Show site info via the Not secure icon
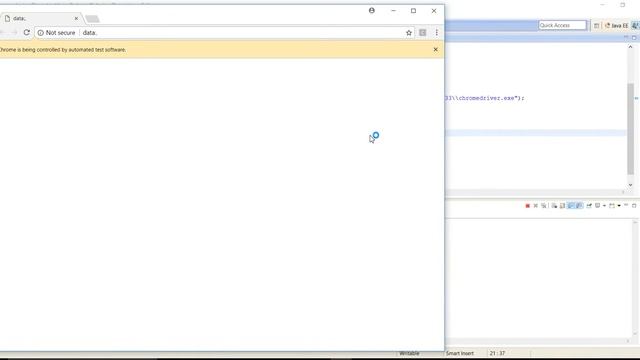The height and width of the screenshot is (360, 640). (40, 33)
